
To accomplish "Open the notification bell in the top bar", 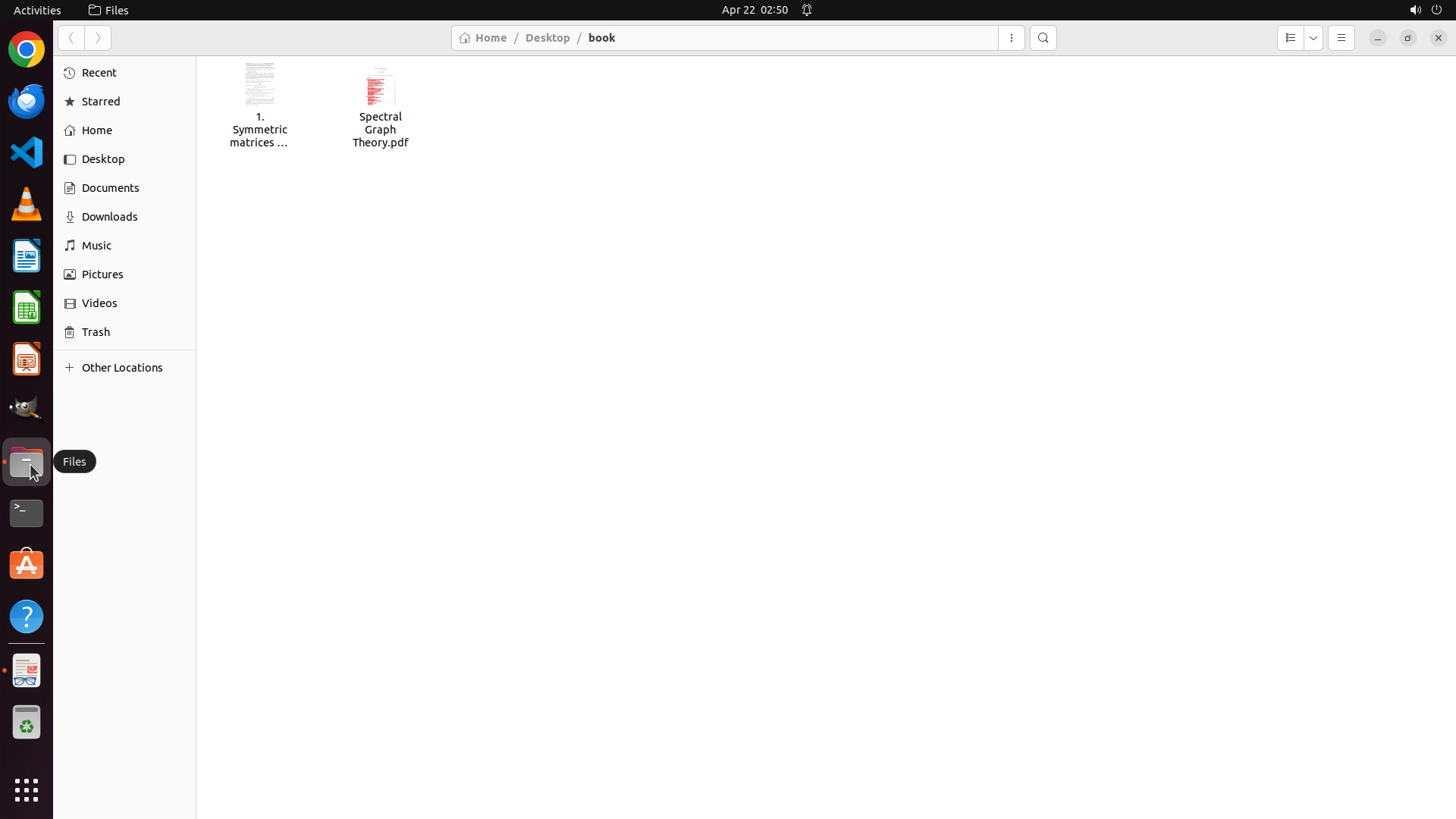I will [x=807, y=10].
